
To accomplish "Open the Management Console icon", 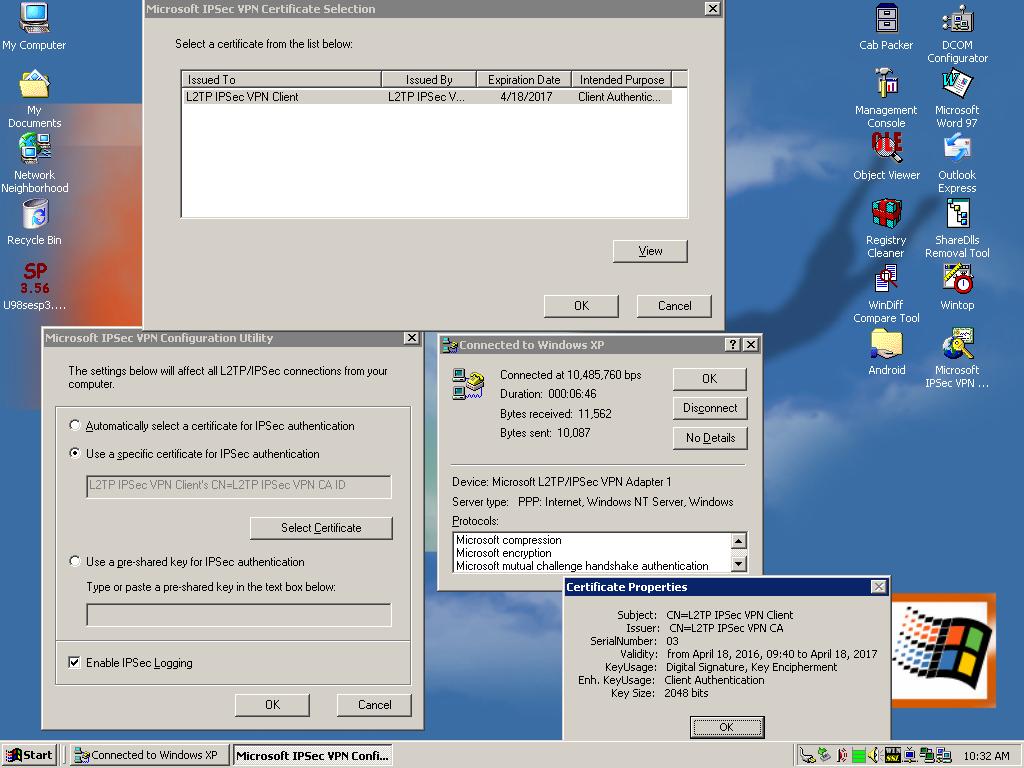I will coord(885,85).
